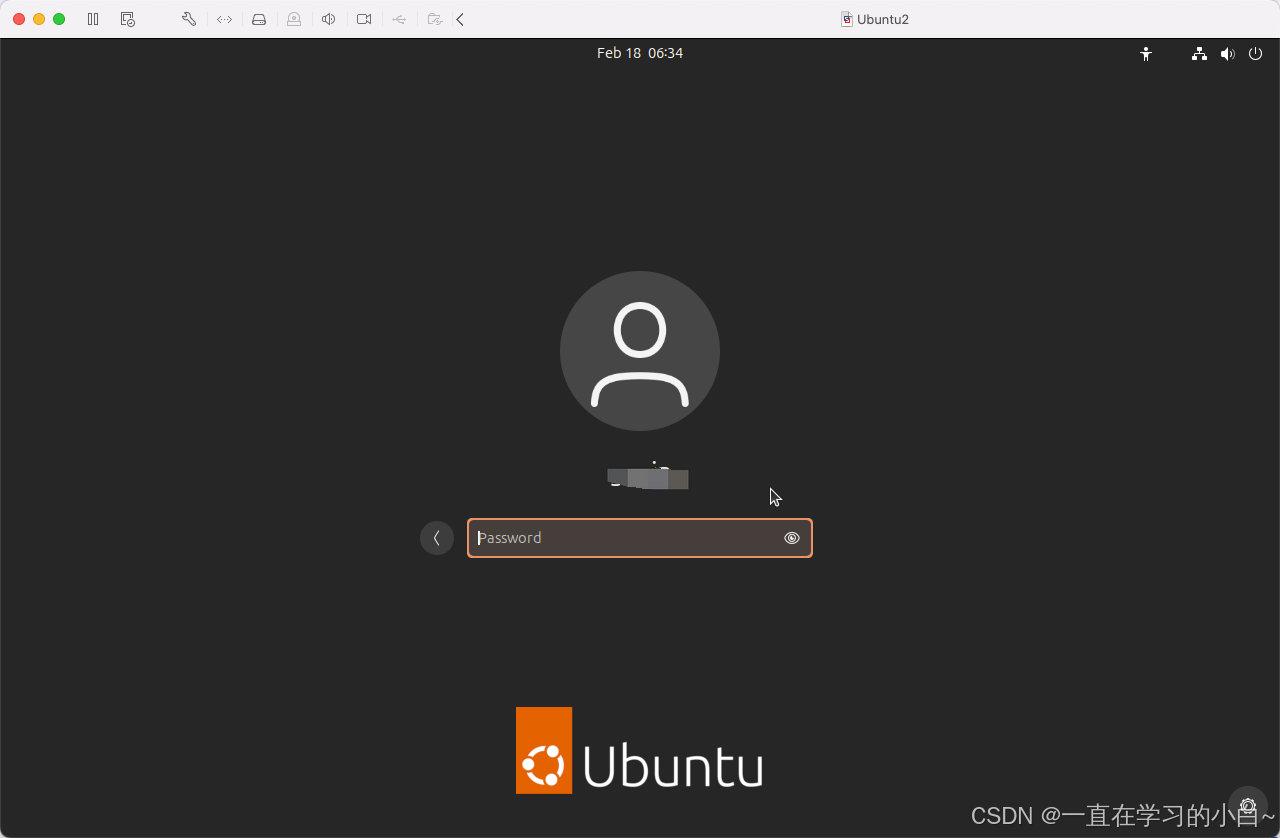The image size is (1280, 838).
Task: Pause the virtual machine
Action: (93, 19)
